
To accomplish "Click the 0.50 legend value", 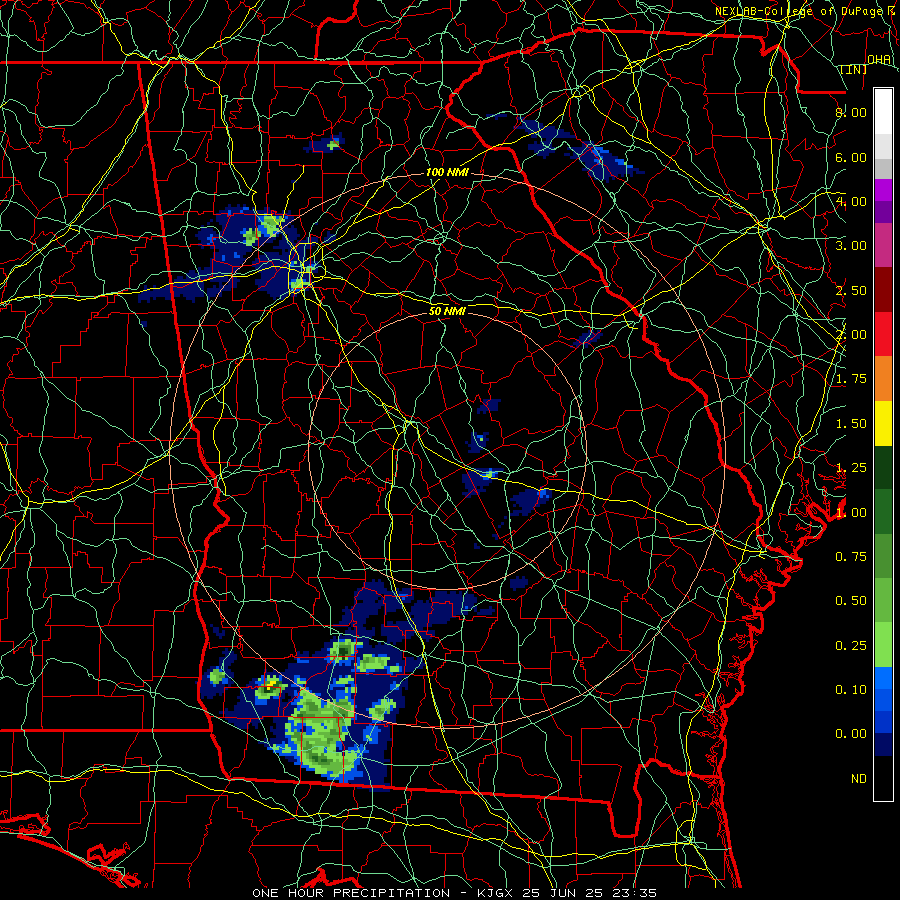I will point(851,601).
